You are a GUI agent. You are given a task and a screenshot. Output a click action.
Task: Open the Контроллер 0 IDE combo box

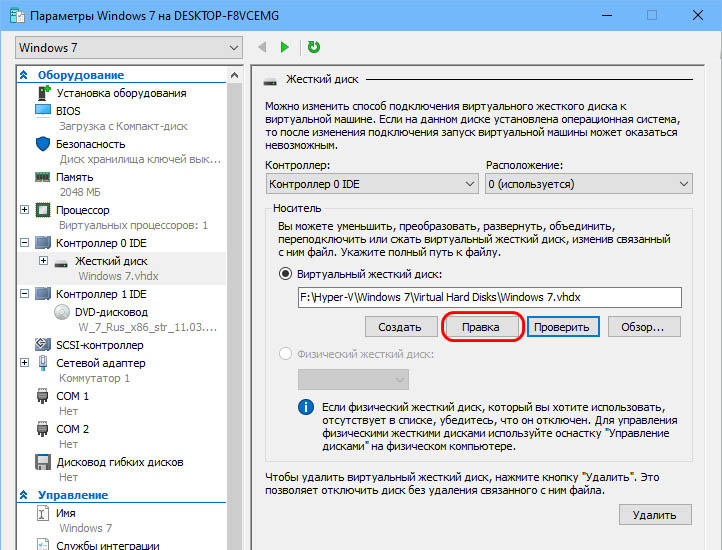pyautogui.click(x=372, y=184)
